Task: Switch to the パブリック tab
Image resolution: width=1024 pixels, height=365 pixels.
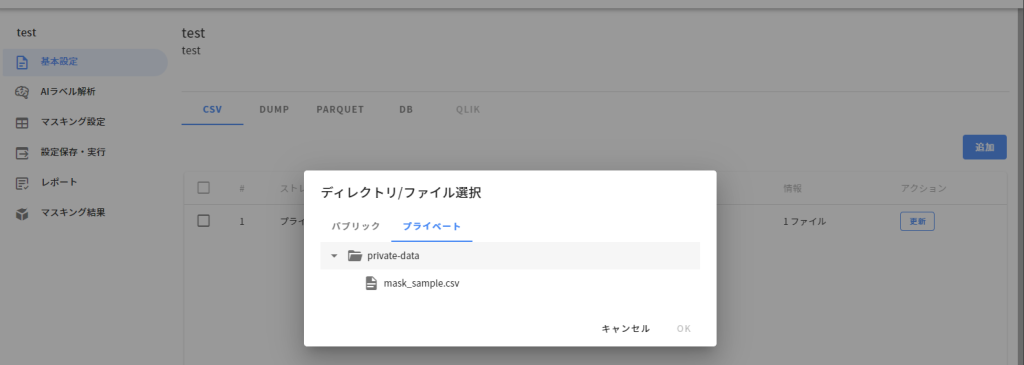Action: (355, 227)
